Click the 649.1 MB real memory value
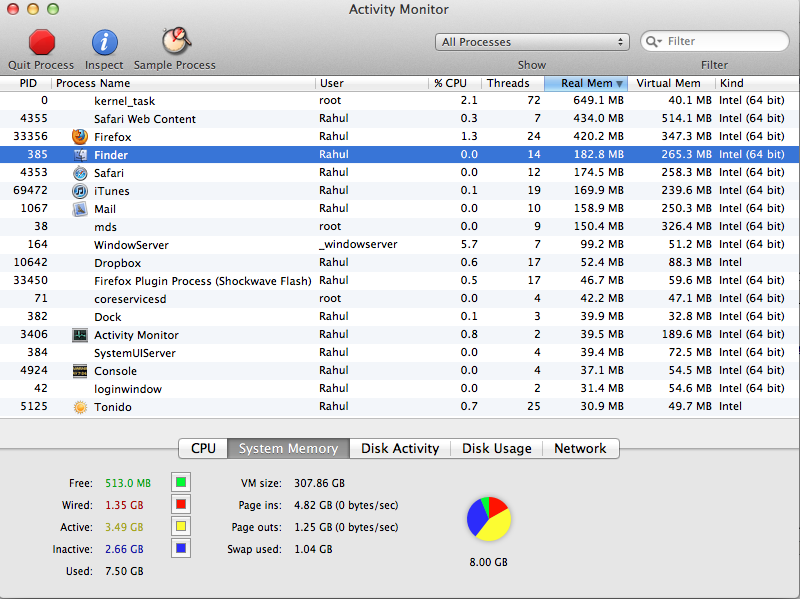The height and width of the screenshot is (599, 800). pos(598,100)
